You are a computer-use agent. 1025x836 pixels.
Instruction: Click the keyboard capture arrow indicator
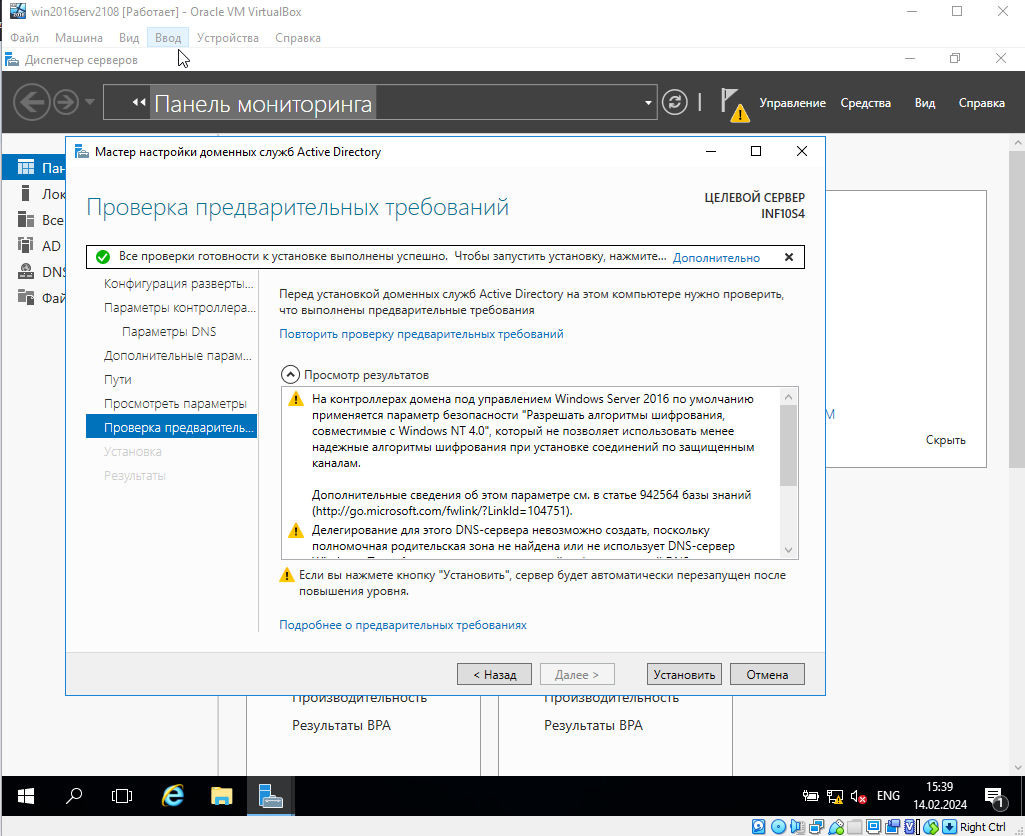coord(949,827)
